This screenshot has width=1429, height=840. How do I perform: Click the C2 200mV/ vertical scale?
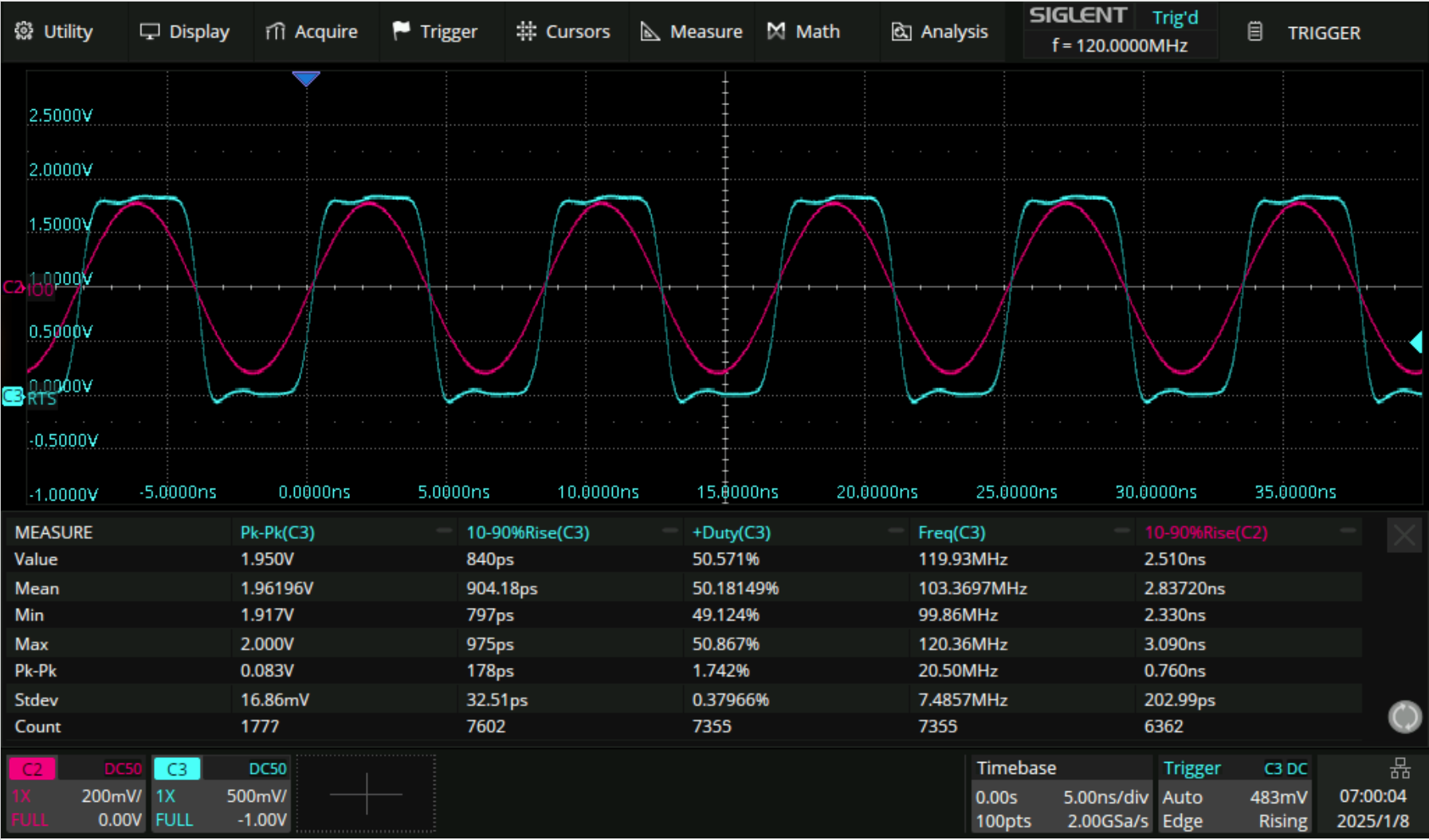[112, 796]
